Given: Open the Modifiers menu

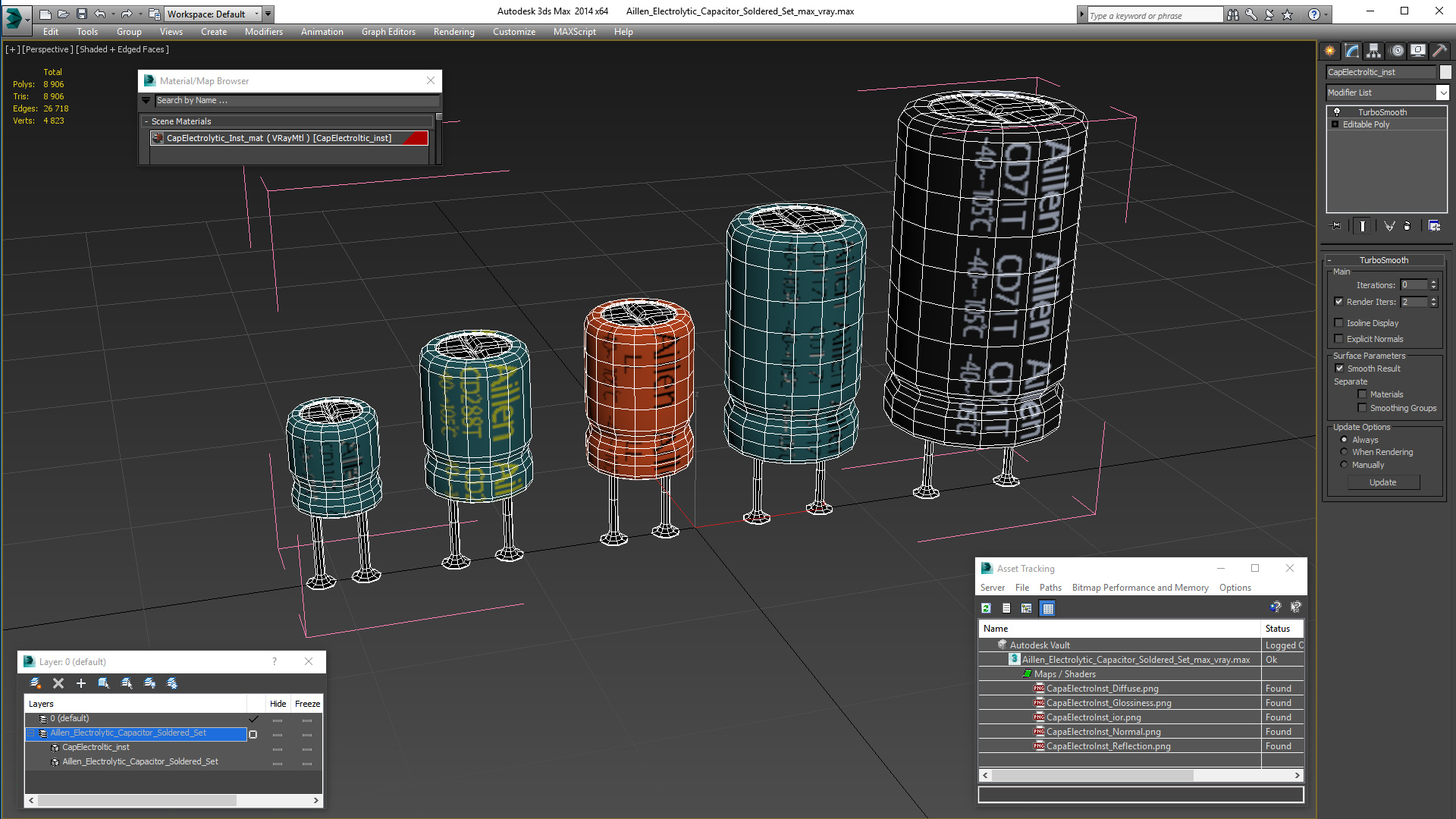Looking at the screenshot, I should click(x=263, y=32).
